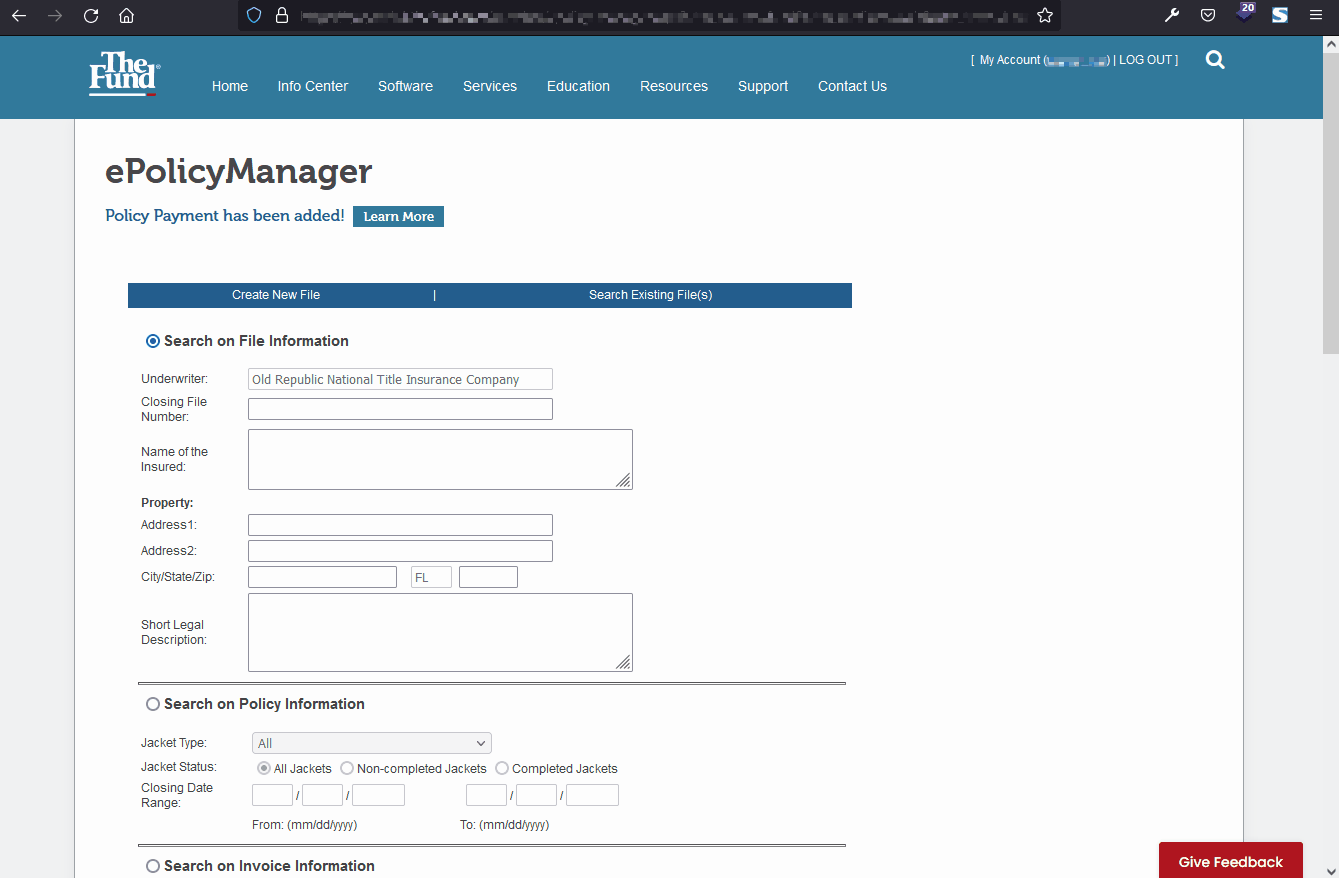Open the Pocket save icon

pyautogui.click(x=1208, y=15)
